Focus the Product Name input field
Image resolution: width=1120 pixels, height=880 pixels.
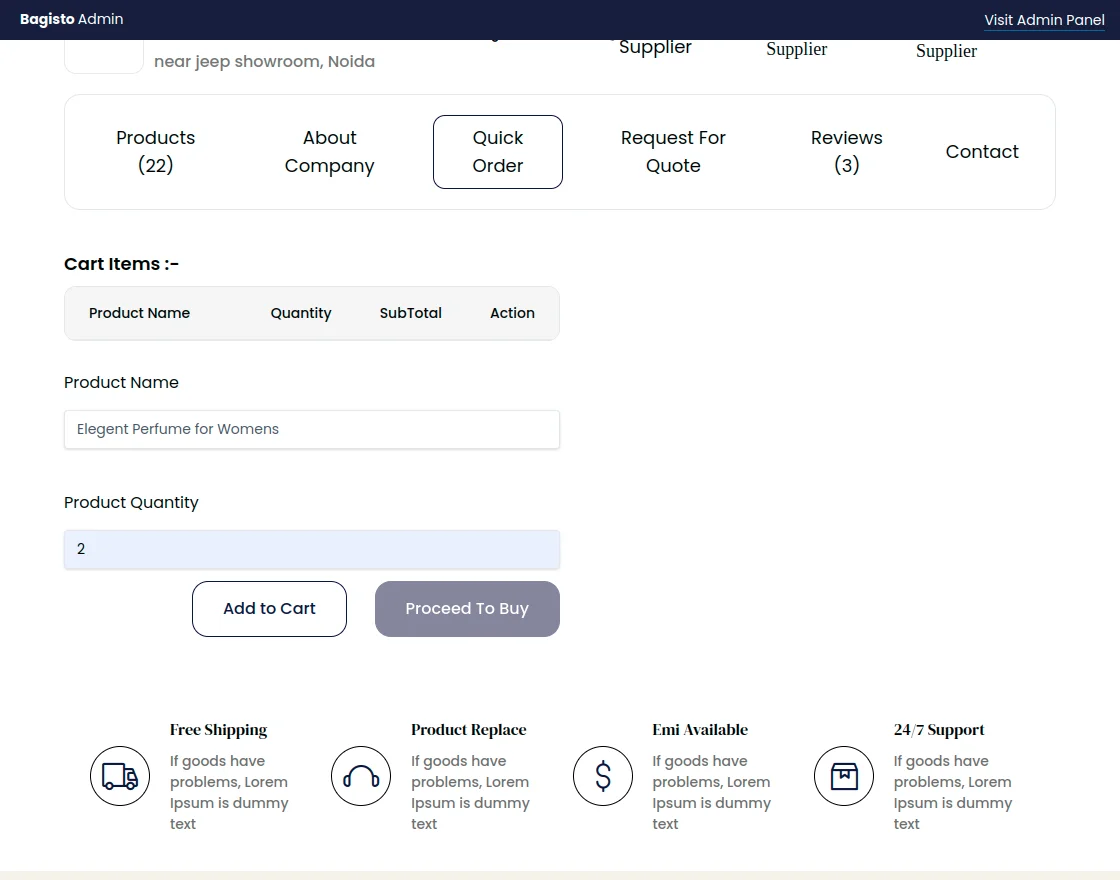click(312, 429)
